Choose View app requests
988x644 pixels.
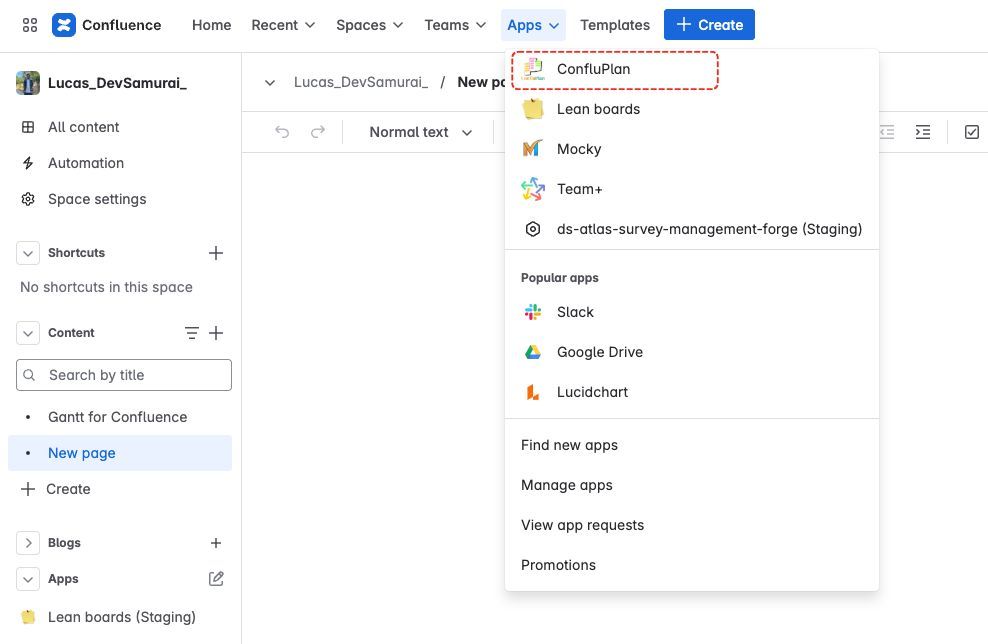(x=692, y=525)
